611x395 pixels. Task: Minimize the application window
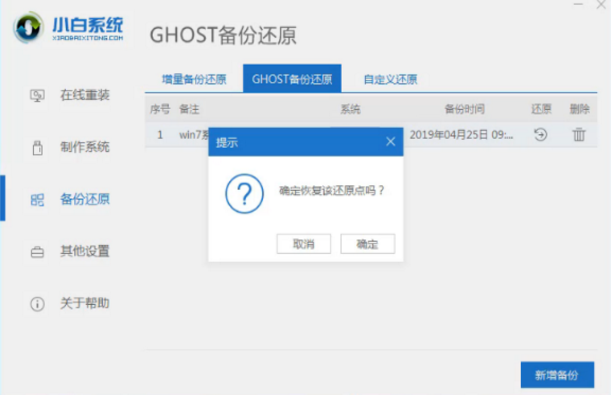pos(578,4)
